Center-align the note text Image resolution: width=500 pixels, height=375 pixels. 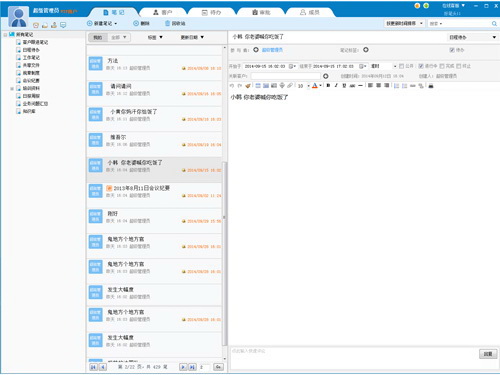coord(378,86)
